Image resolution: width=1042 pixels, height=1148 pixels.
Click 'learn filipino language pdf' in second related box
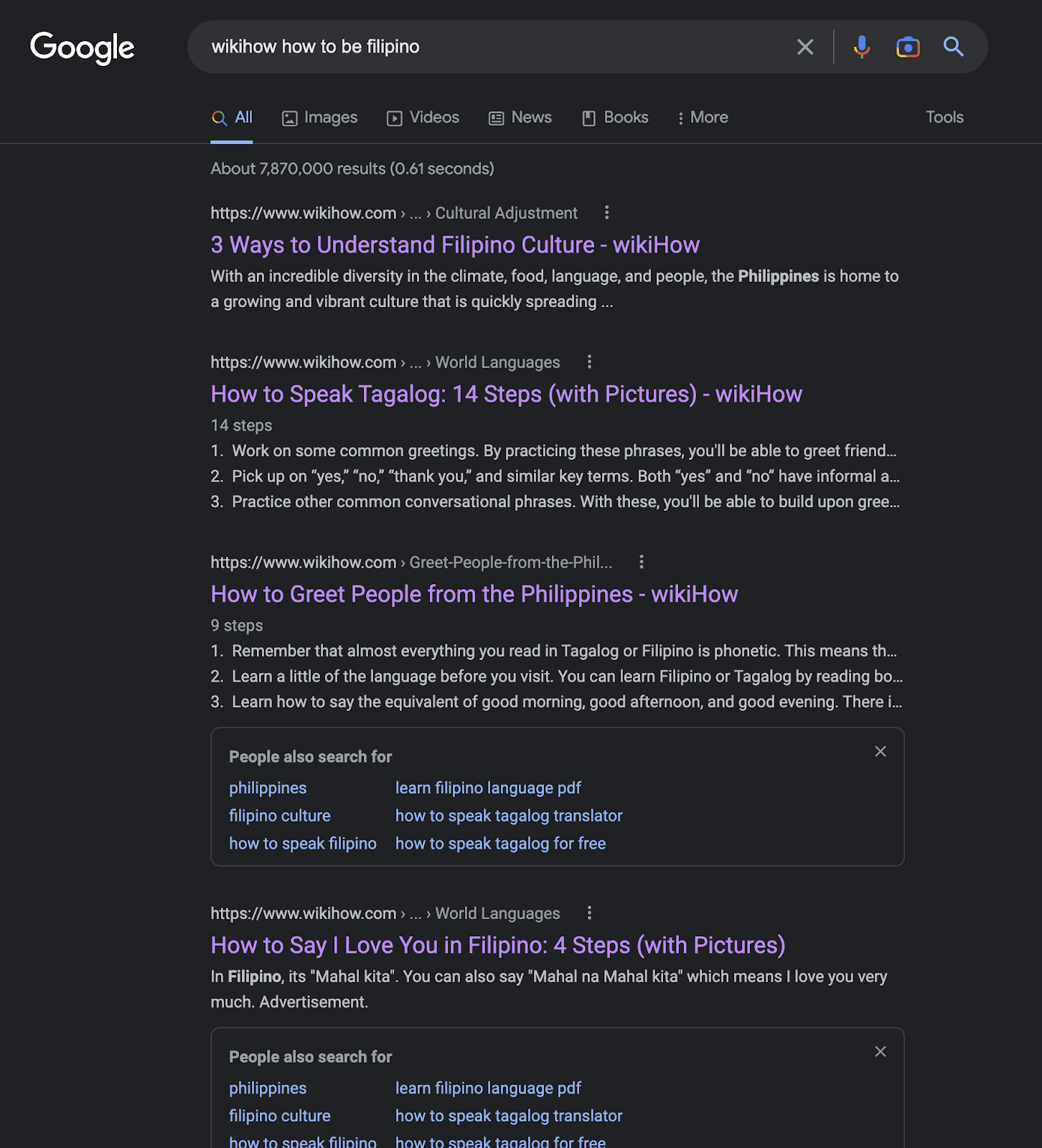coord(488,1088)
